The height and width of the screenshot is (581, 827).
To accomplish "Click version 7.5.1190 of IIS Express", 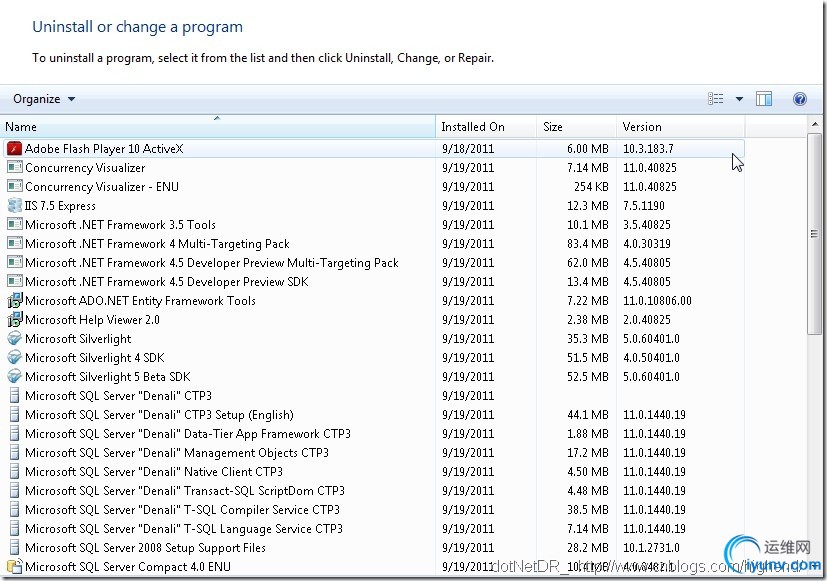I will click(x=644, y=206).
